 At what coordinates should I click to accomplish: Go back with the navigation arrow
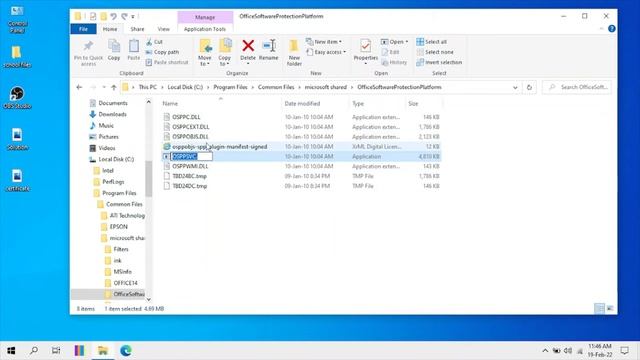point(79,87)
